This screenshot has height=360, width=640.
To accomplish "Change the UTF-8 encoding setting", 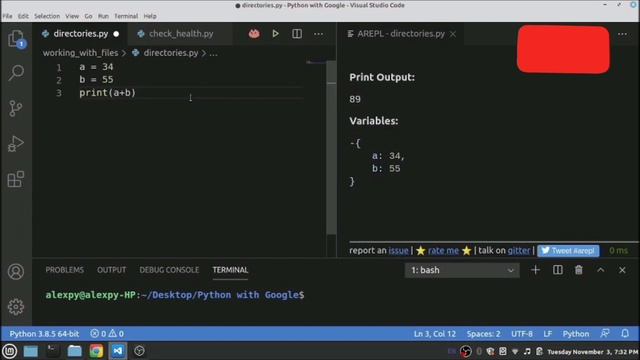I will [522, 334].
